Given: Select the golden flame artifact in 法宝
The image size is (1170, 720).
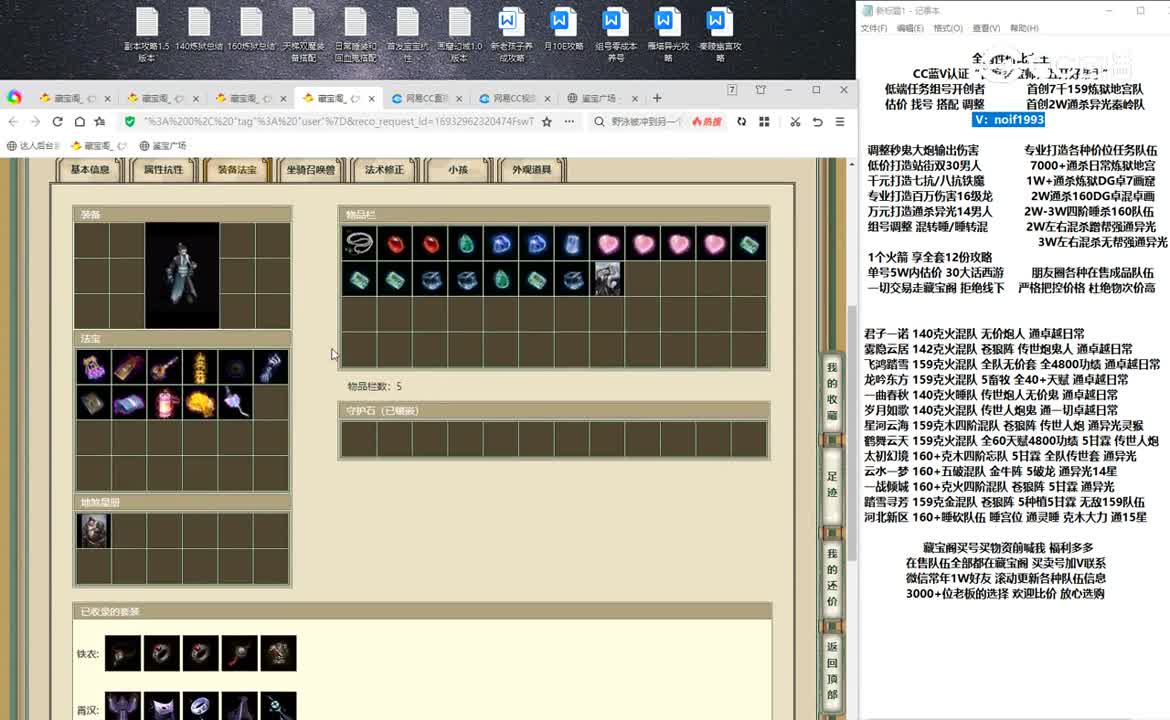Looking at the screenshot, I should tap(199, 403).
